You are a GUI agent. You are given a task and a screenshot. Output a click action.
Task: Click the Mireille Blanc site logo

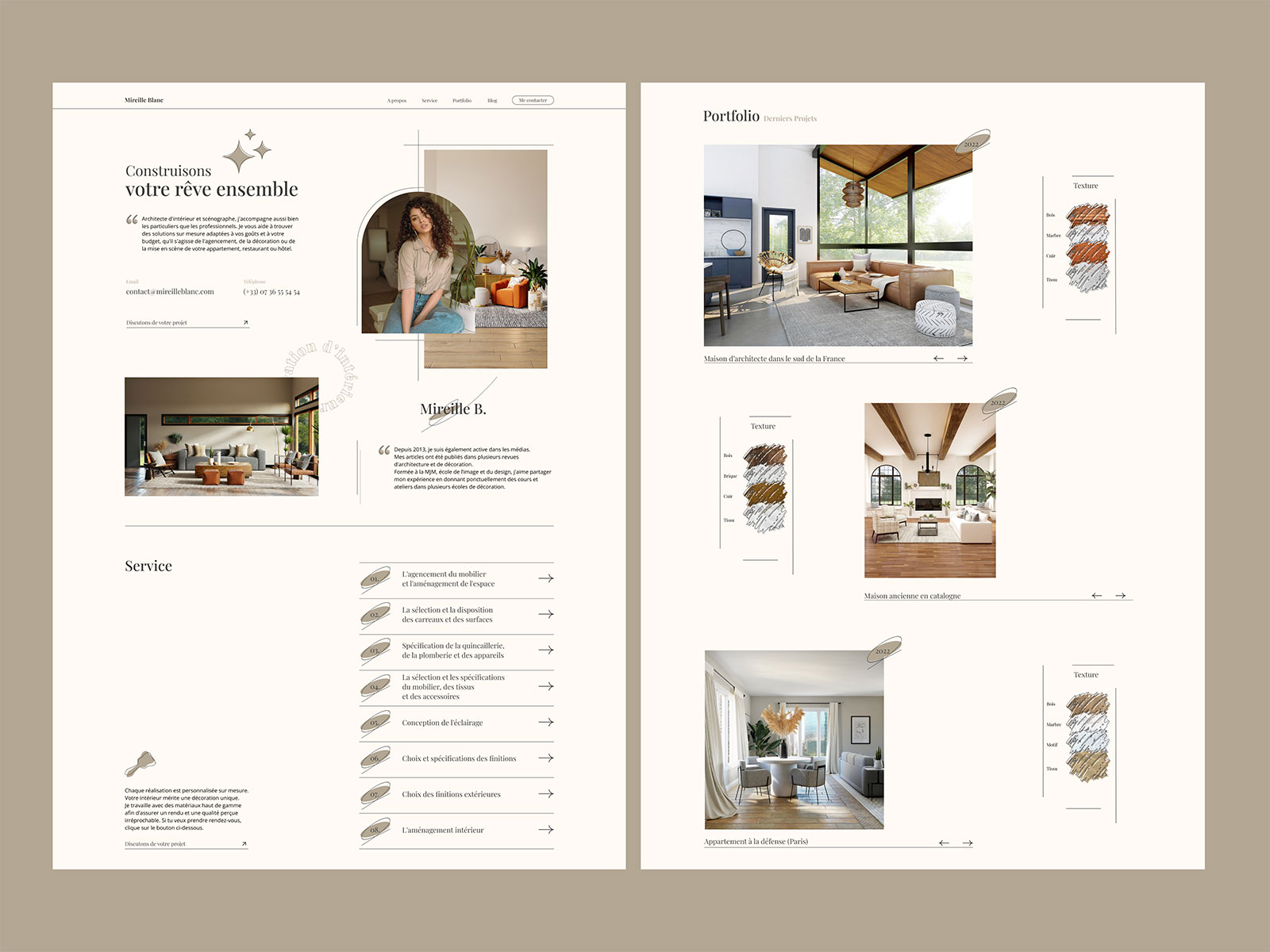144,100
